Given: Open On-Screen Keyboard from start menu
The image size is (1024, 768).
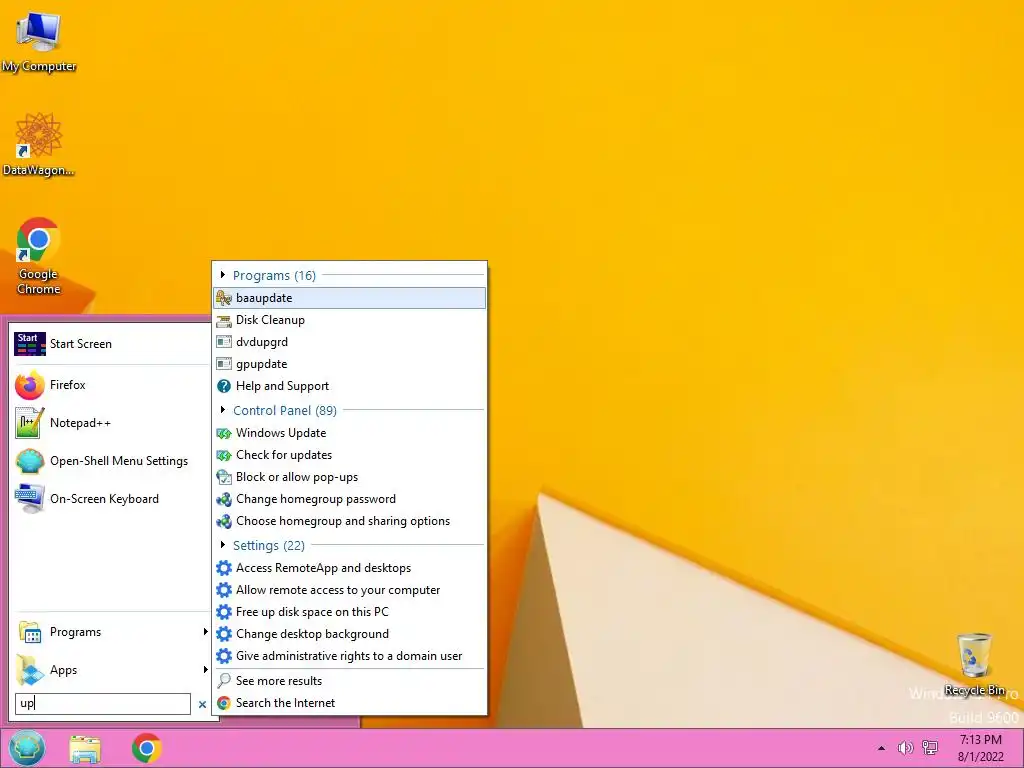Looking at the screenshot, I should 111,499.
